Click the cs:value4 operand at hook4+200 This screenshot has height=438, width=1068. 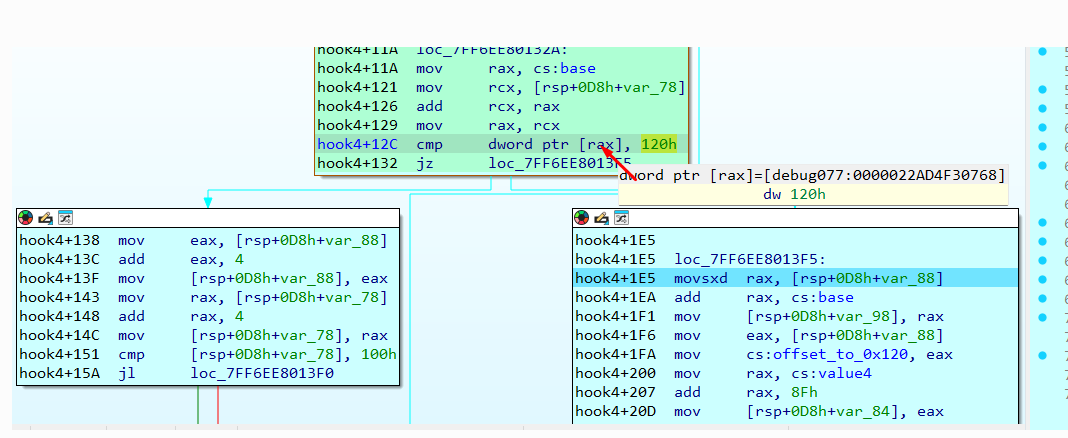829,373
